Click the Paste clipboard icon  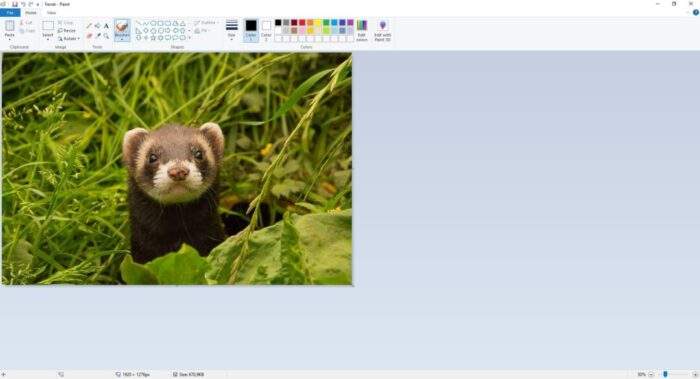[9, 26]
